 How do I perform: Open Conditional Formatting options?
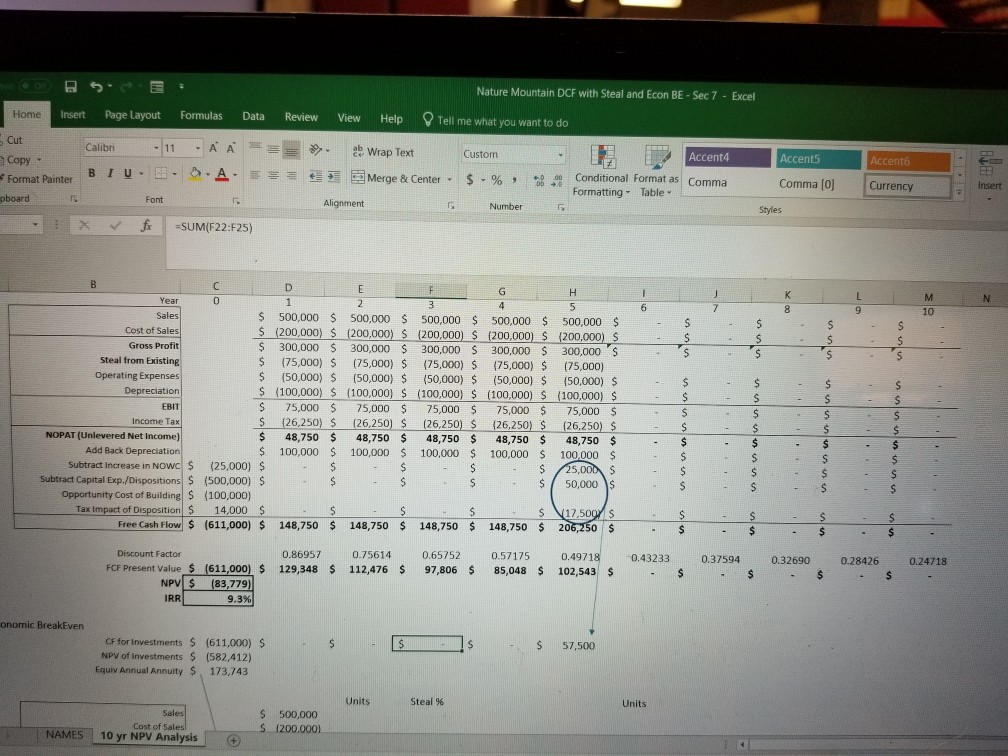point(604,170)
